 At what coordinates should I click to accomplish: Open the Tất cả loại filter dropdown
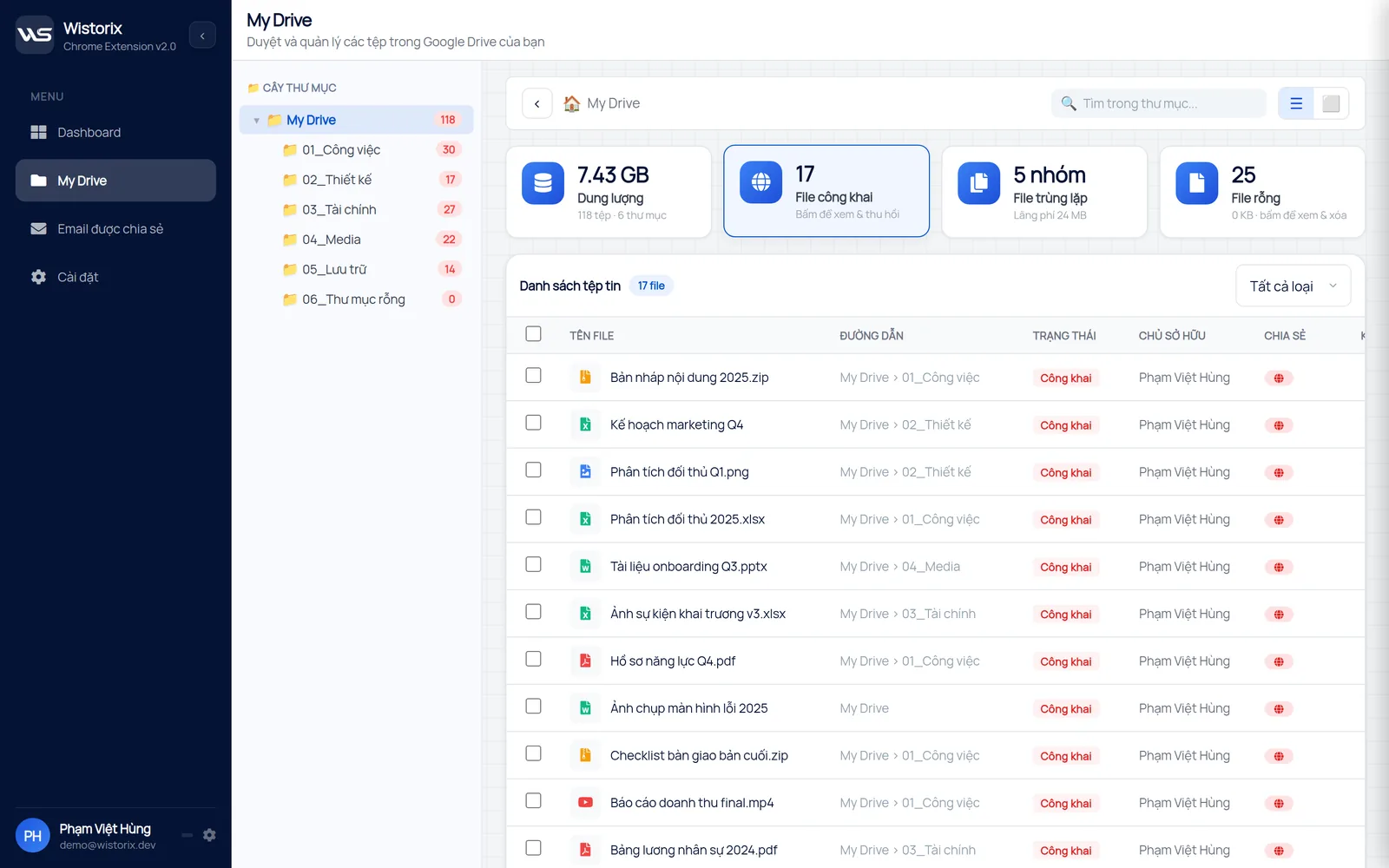[1293, 286]
